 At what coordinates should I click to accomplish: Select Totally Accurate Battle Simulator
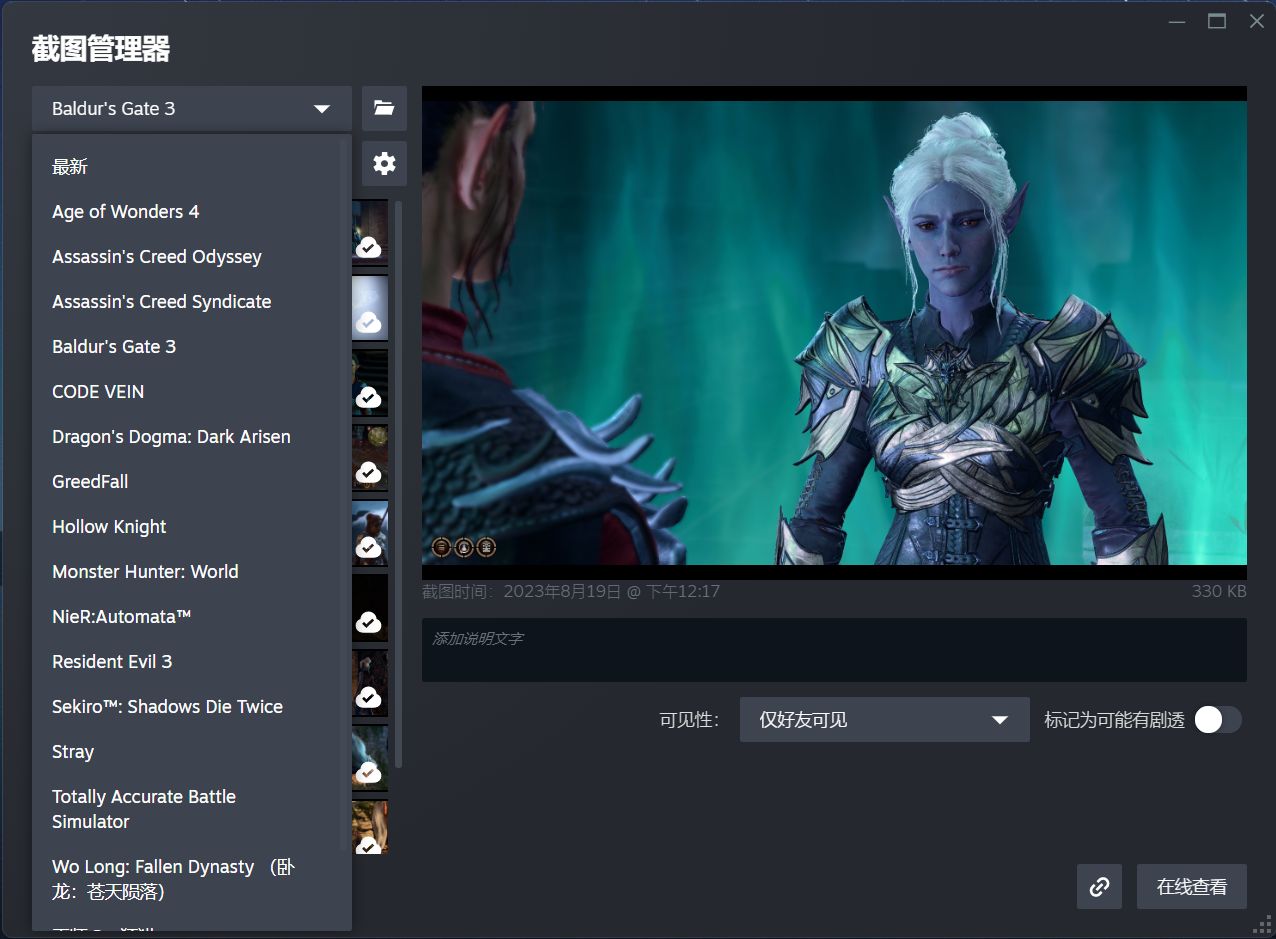click(192, 809)
